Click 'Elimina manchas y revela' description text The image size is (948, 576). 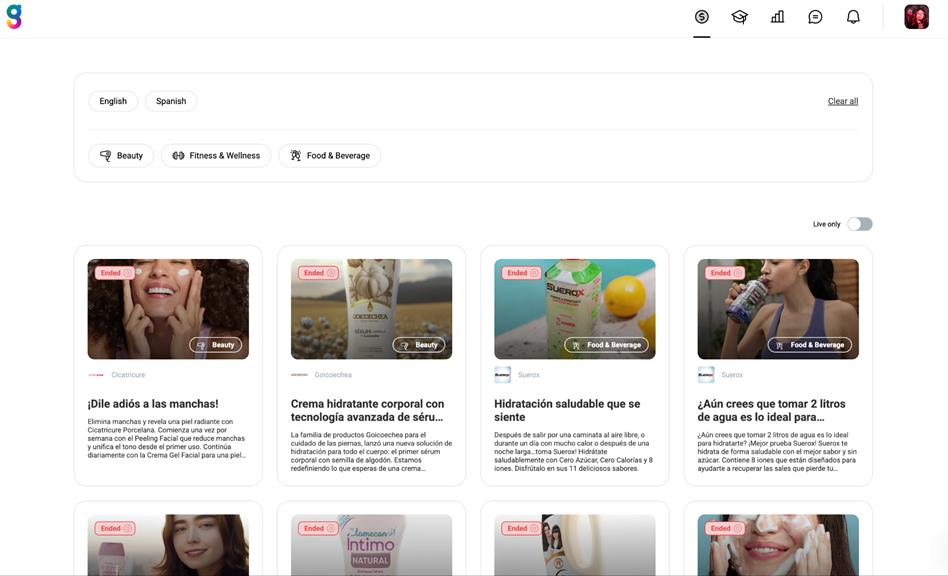(167, 438)
